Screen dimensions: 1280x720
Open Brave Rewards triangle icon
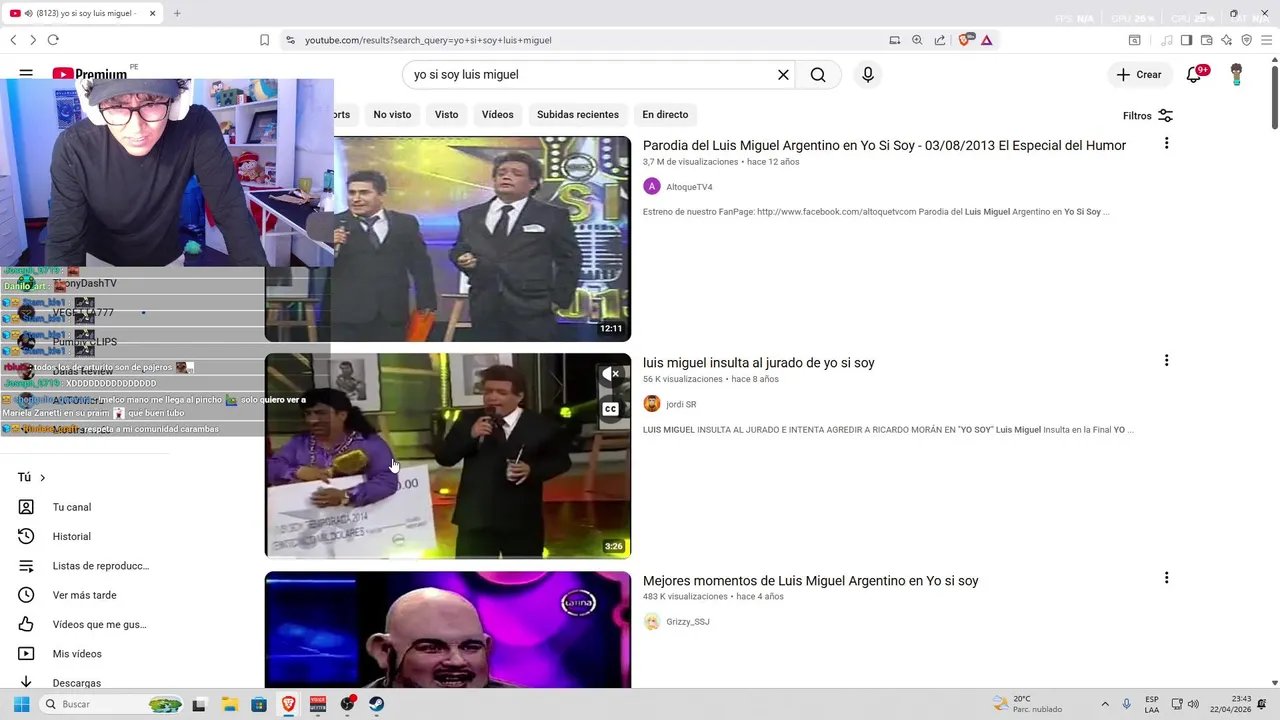point(986,40)
